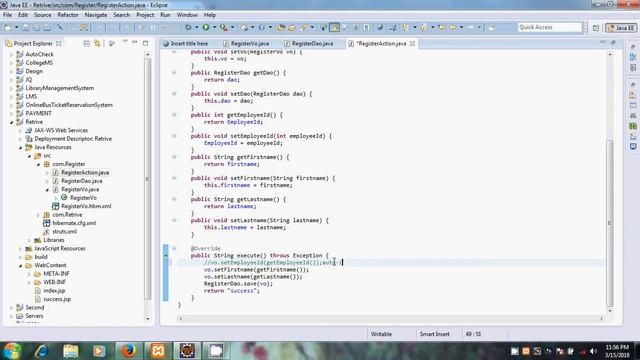
Task: Click the Writable status bar entry
Action: [381, 334]
